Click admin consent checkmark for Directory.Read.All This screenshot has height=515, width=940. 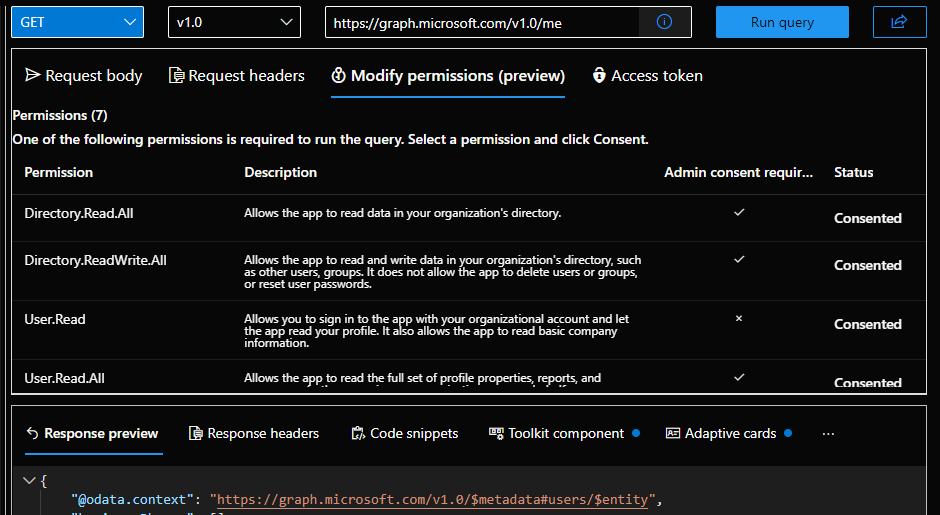739,212
